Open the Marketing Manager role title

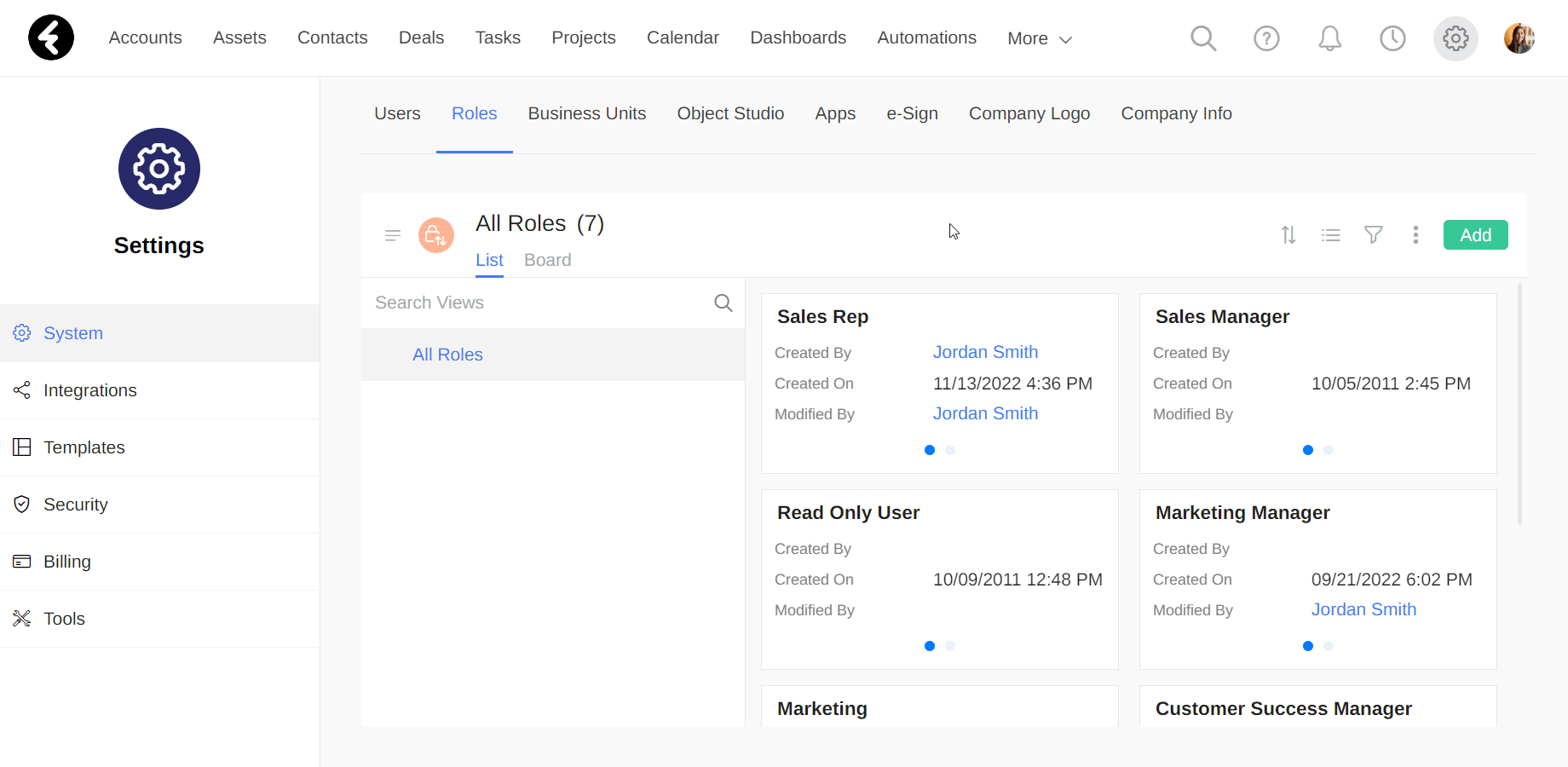1242,512
